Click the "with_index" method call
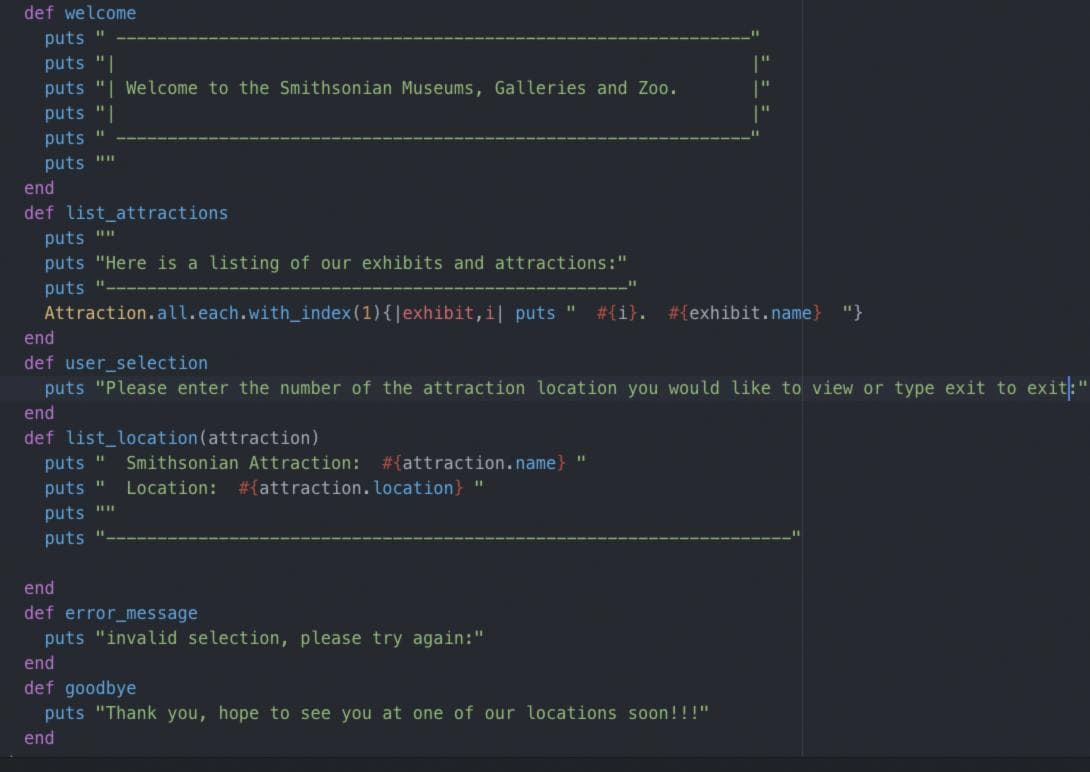 pos(300,313)
